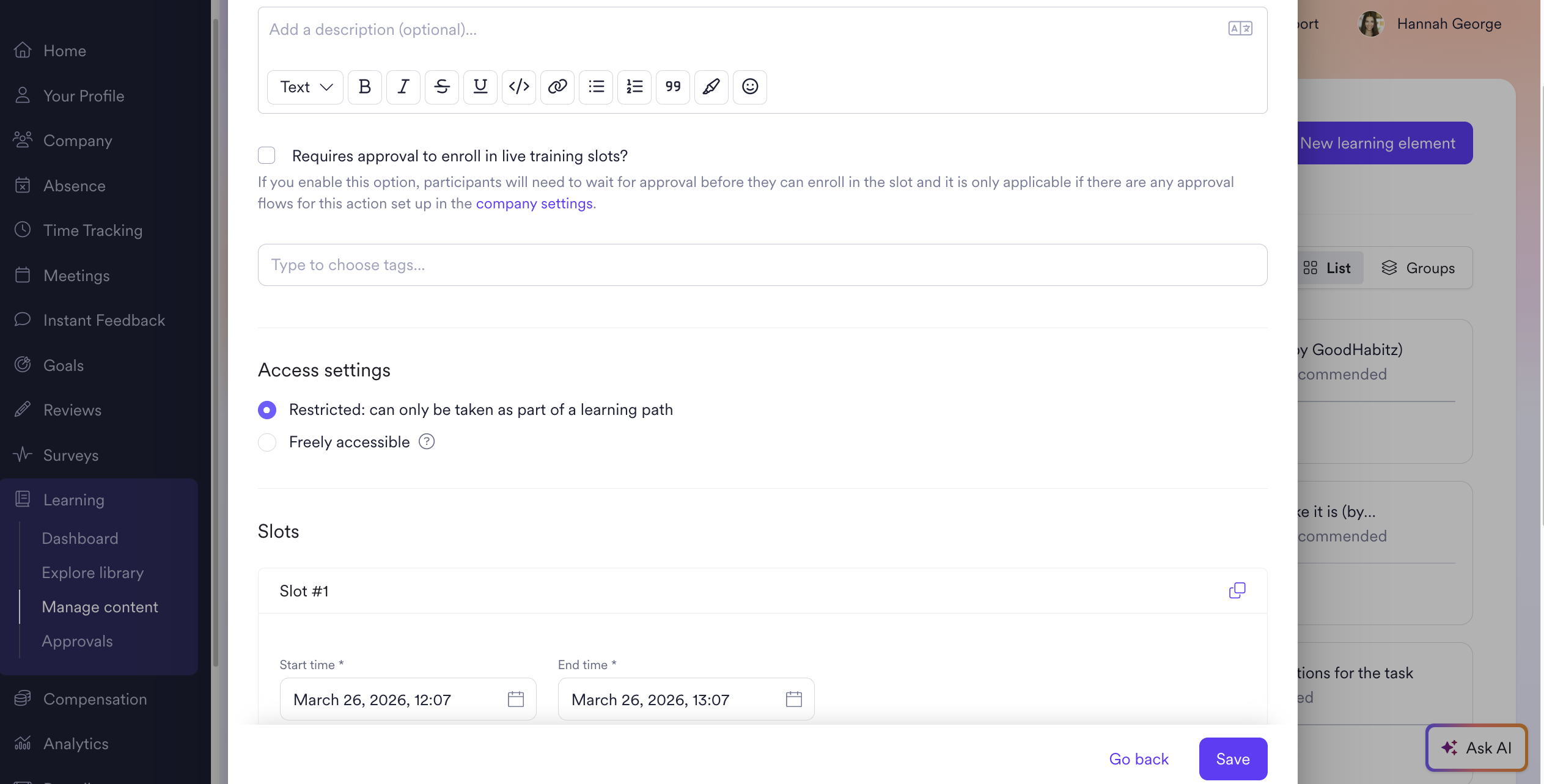Duplicate Slot #1 with copy icon
The image size is (1544, 784).
[x=1237, y=590]
